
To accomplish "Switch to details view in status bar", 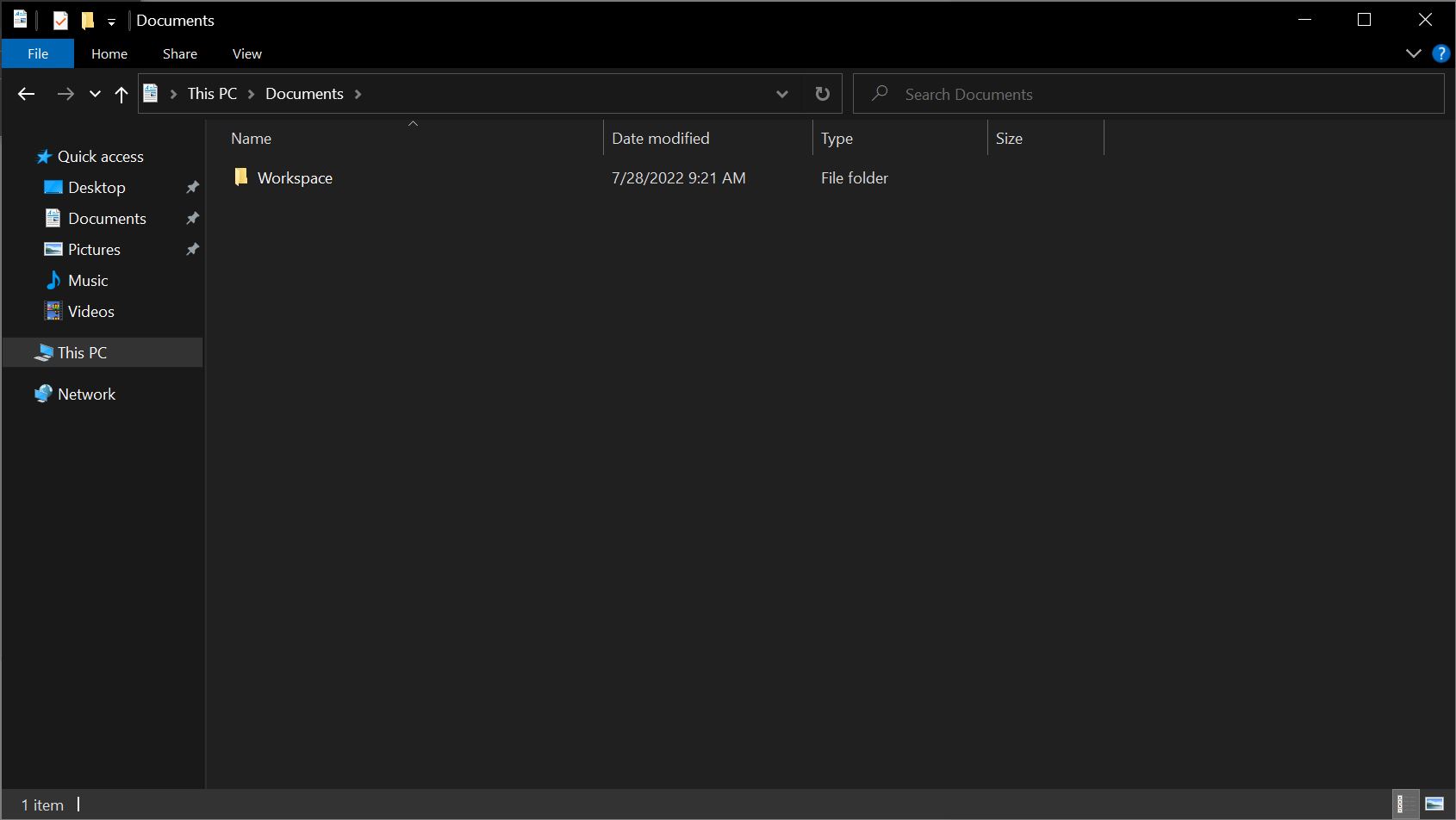I will click(x=1405, y=804).
